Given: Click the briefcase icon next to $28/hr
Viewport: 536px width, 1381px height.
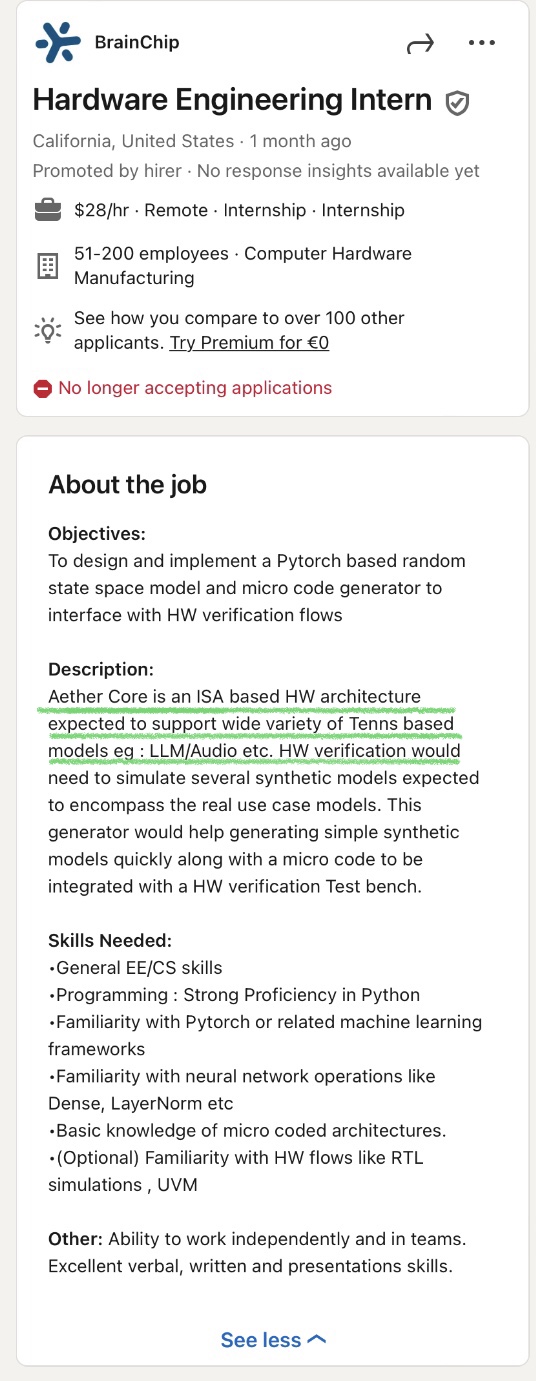Looking at the screenshot, I should [47, 210].
